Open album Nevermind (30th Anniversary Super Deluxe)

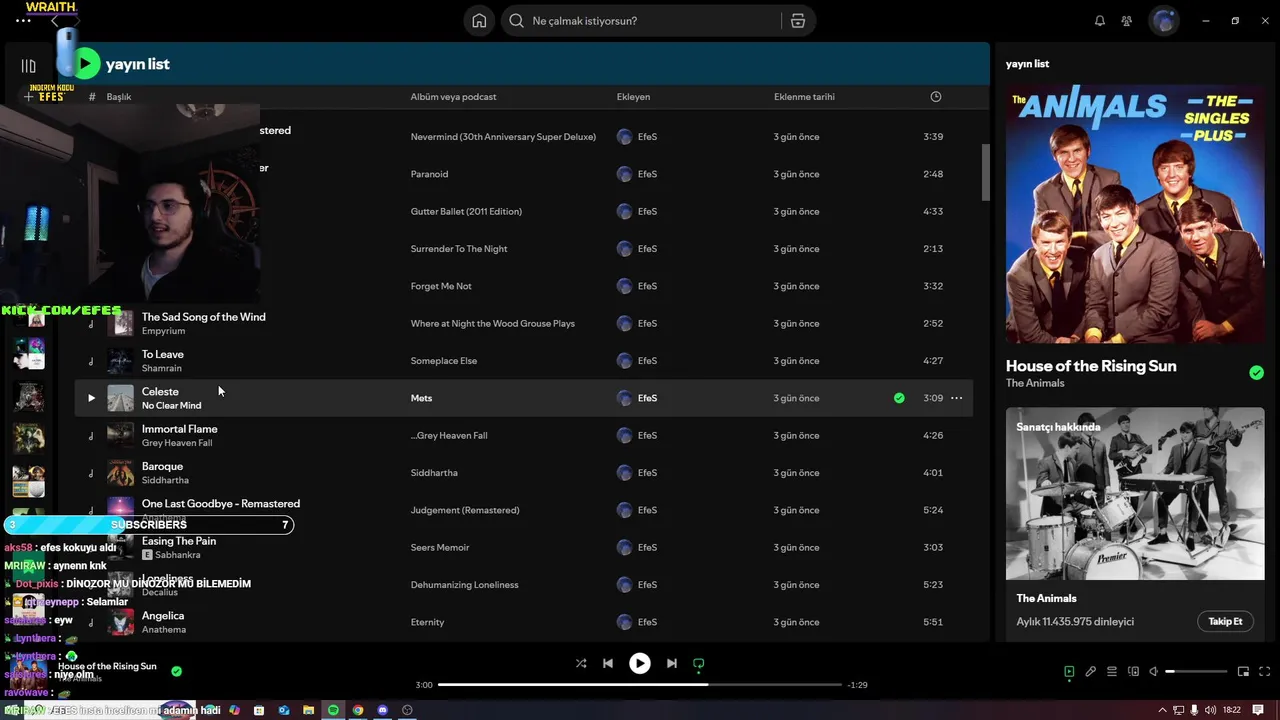click(x=503, y=137)
